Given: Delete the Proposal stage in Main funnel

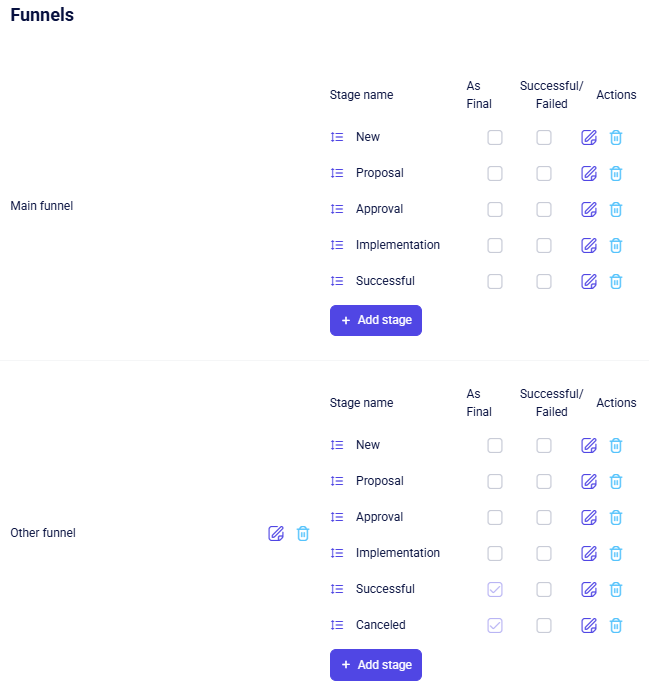Looking at the screenshot, I should click(616, 174).
